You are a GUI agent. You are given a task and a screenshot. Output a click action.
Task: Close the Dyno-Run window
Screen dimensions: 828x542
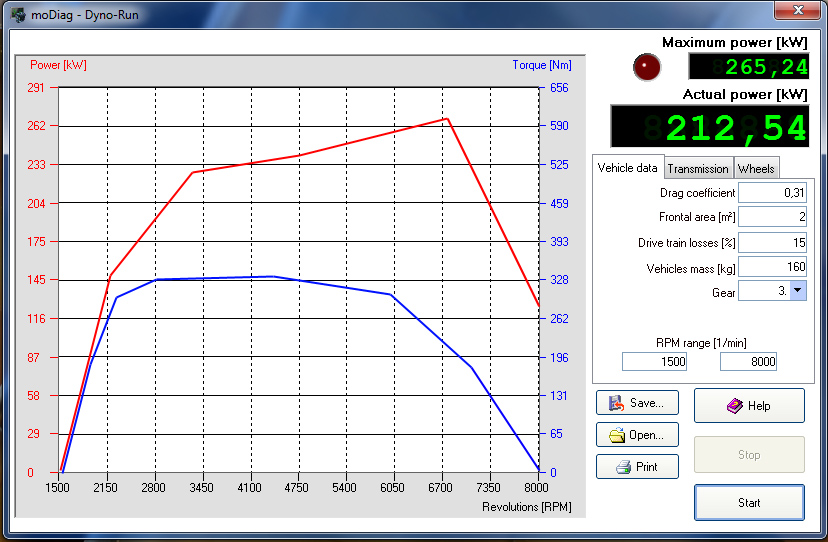coord(798,11)
